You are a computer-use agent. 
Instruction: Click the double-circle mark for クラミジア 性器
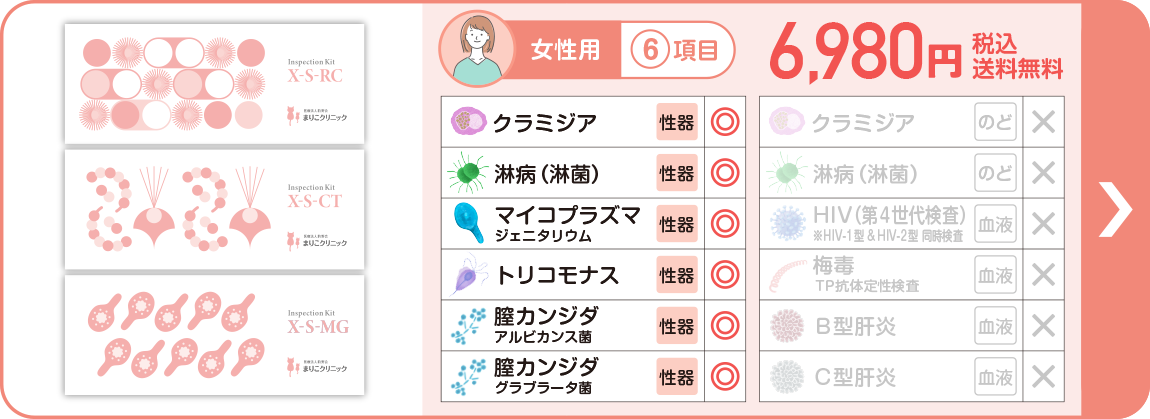[x=725, y=123]
